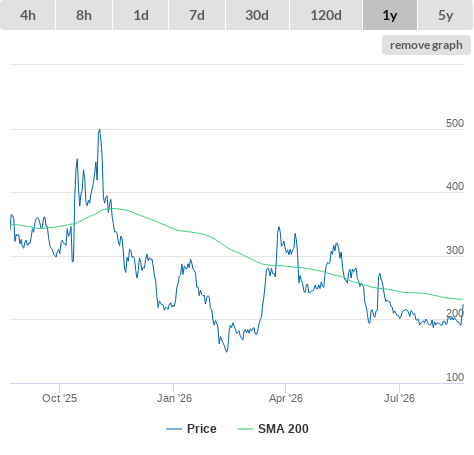
Task: Click the remove graph button
Action: click(x=426, y=45)
